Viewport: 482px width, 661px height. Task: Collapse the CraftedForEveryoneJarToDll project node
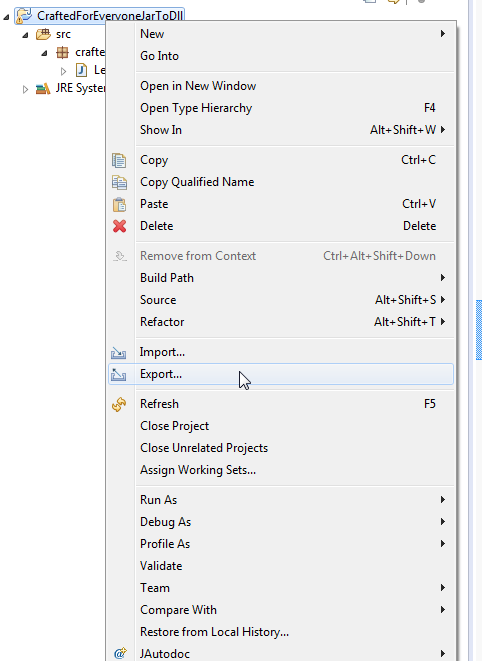point(6,17)
